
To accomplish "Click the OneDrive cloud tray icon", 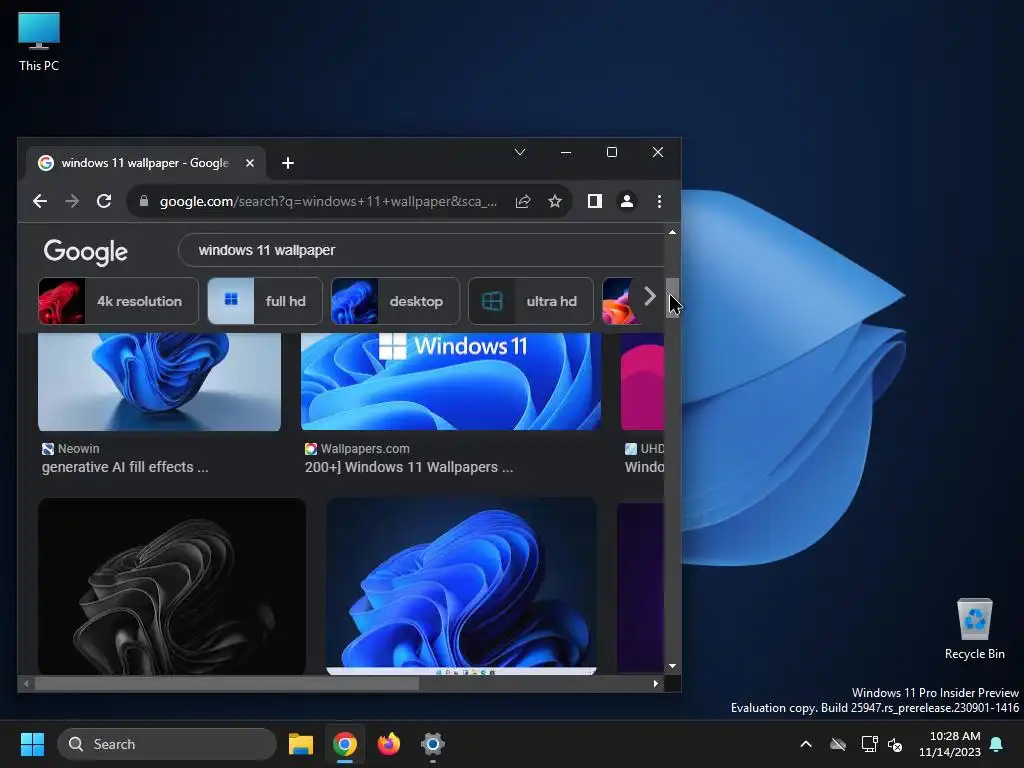I will [838, 744].
